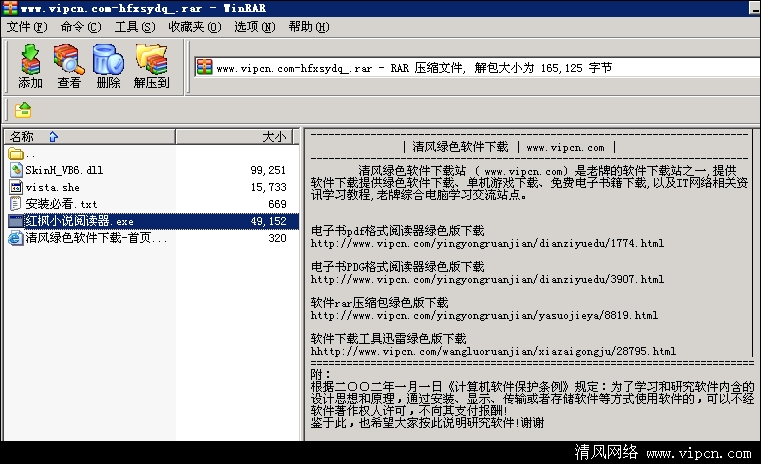Image resolution: width=761 pixels, height=464 pixels.
Task: Select the vista.she file name
Action: pyautogui.click(x=52, y=187)
